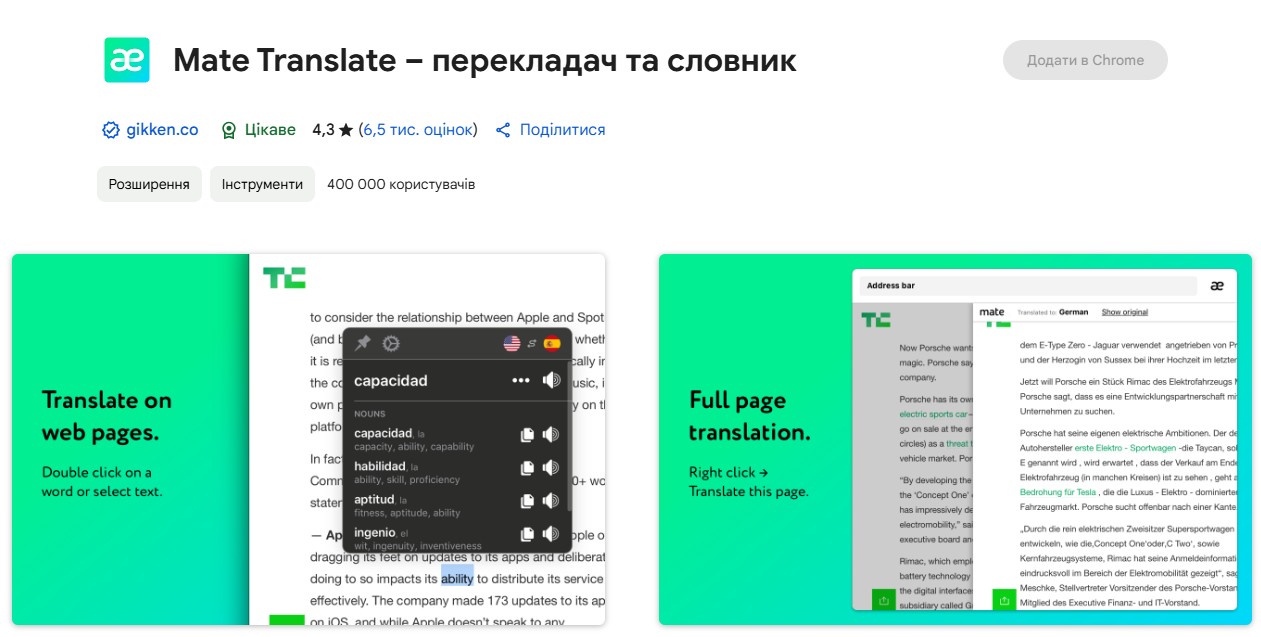Select the Розширення category chip
The width and height of the screenshot is (1261, 637).
(x=149, y=184)
